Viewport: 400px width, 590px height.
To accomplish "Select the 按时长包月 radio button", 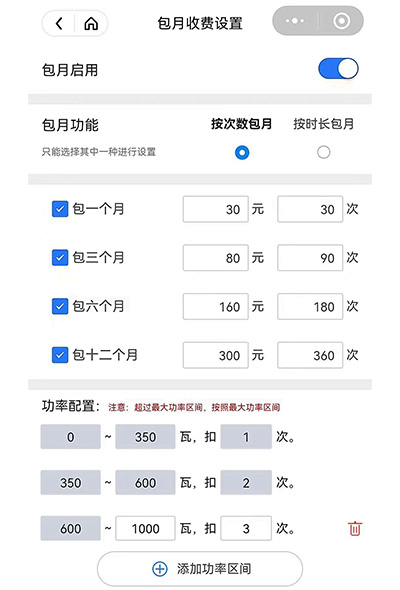I will (x=323, y=152).
